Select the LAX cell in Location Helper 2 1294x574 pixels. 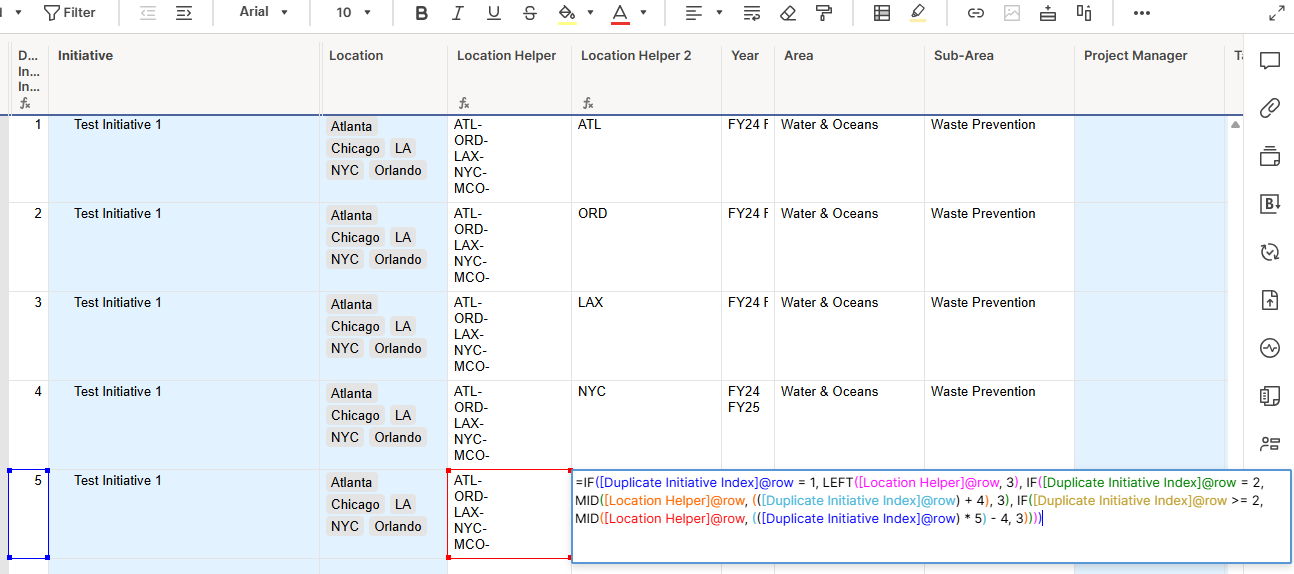647,336
